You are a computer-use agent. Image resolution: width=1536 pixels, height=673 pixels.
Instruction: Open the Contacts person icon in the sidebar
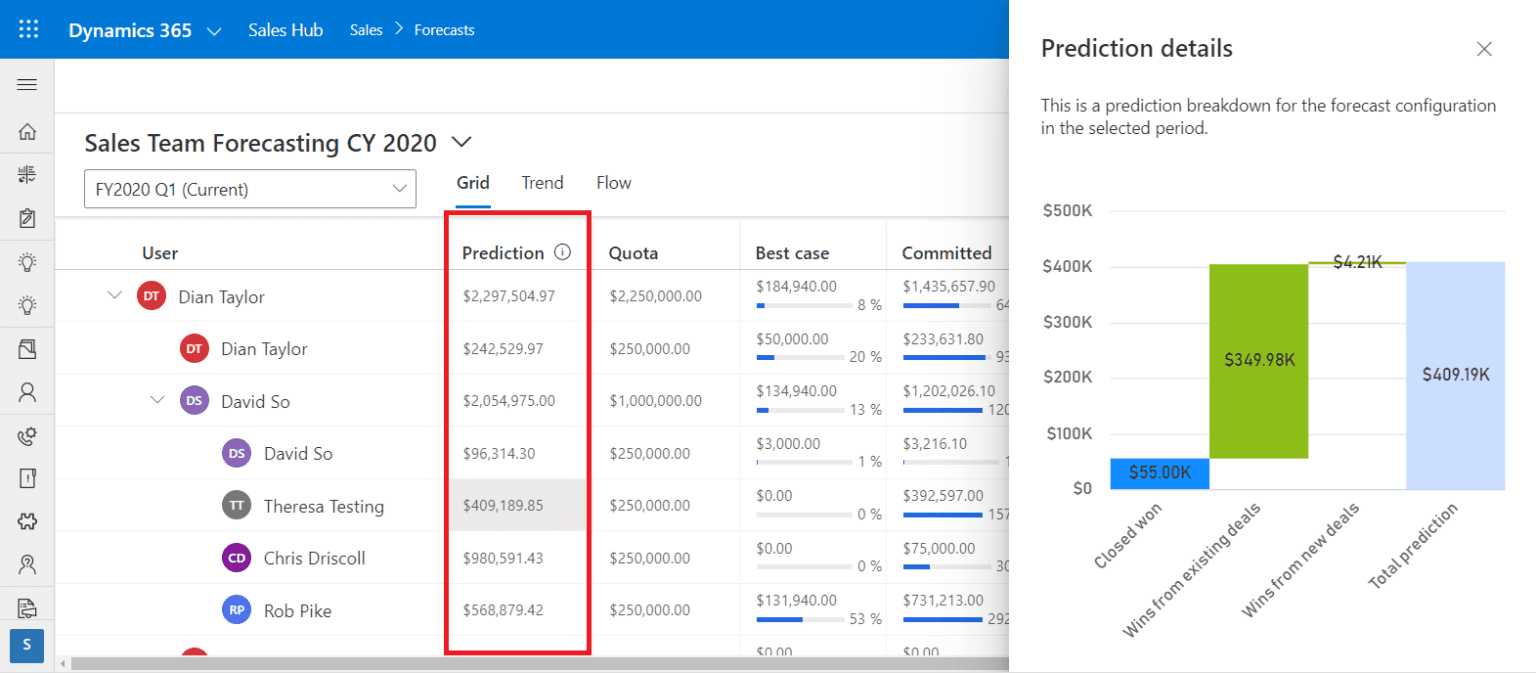pyautogui.click(x=27, y=391)
